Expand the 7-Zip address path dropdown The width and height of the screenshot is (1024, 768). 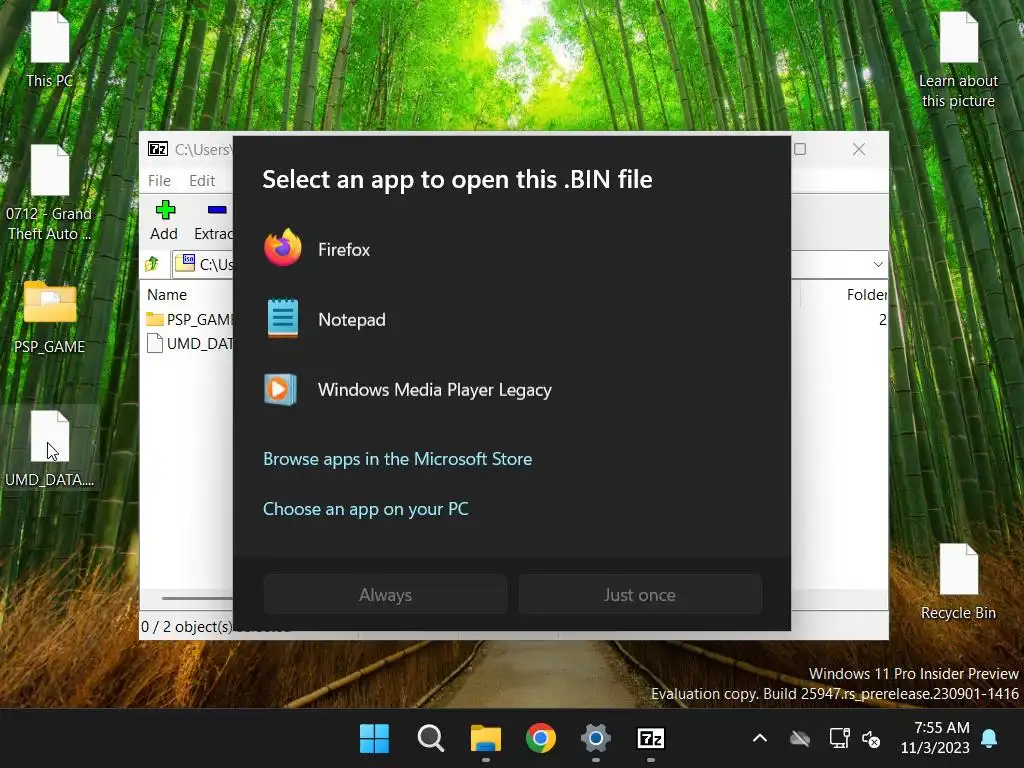tap(878, 264)
